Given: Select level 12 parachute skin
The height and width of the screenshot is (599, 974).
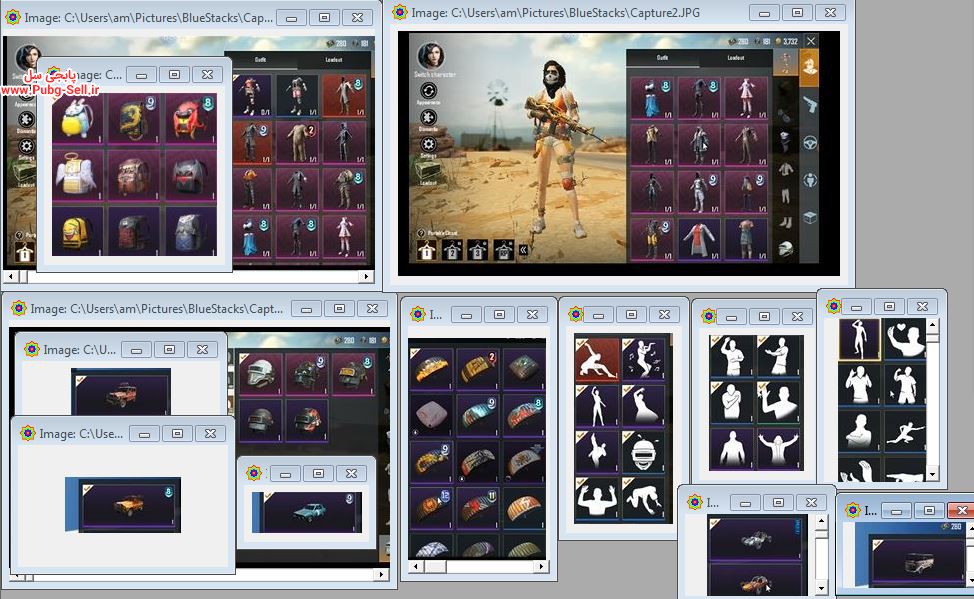Looking at the screenshot, I should click(430, 506).
